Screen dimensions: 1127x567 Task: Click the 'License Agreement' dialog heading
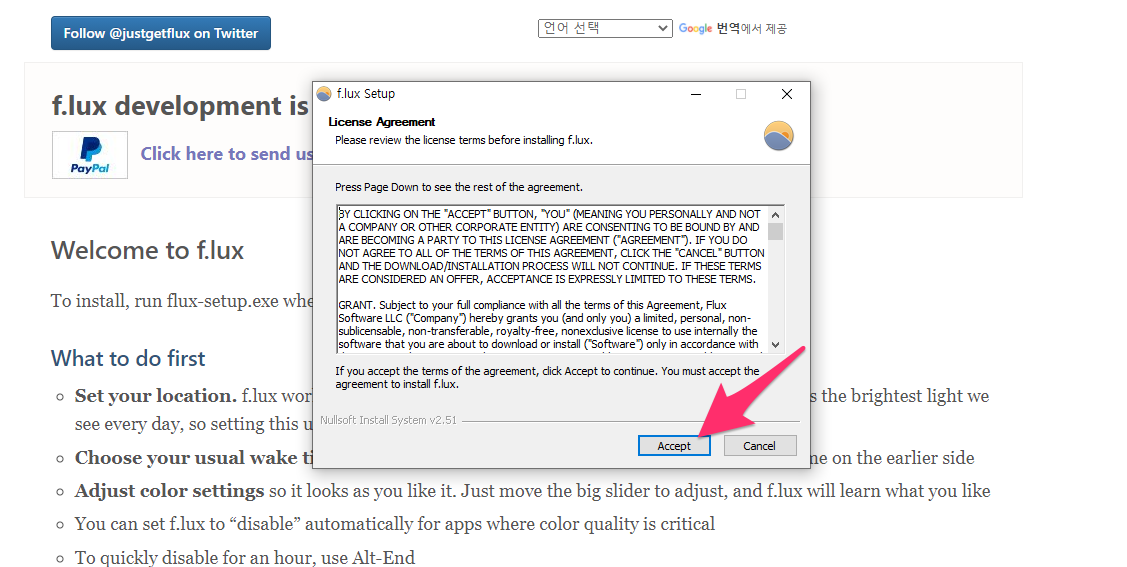tap(382, 122)
